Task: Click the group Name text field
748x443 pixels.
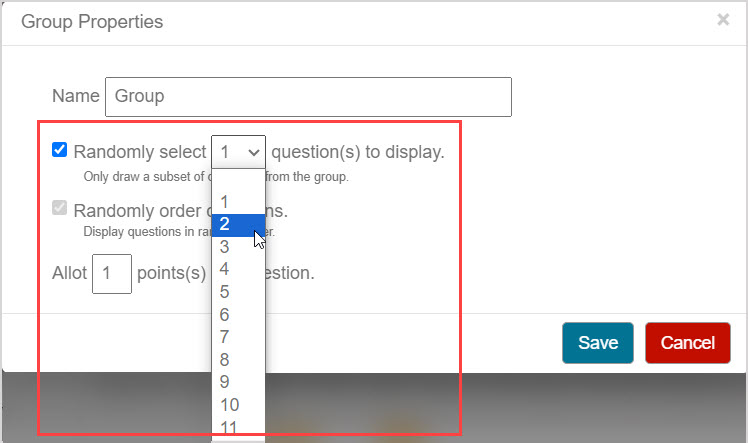Action: point(308,97)
